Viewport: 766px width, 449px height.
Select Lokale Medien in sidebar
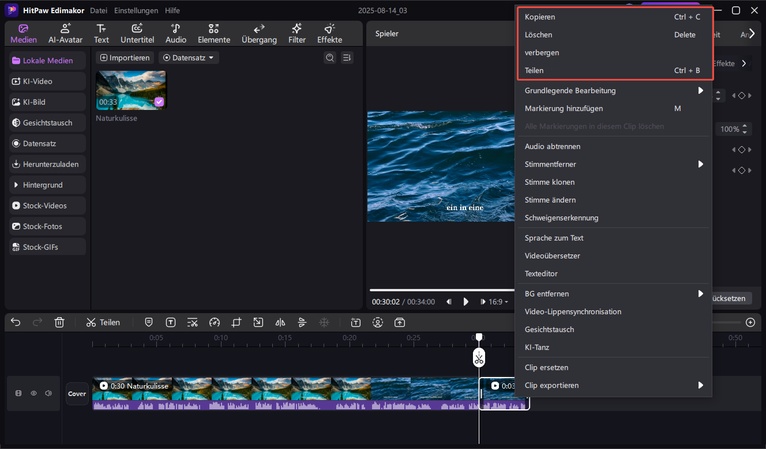click(x=47, y=61)
